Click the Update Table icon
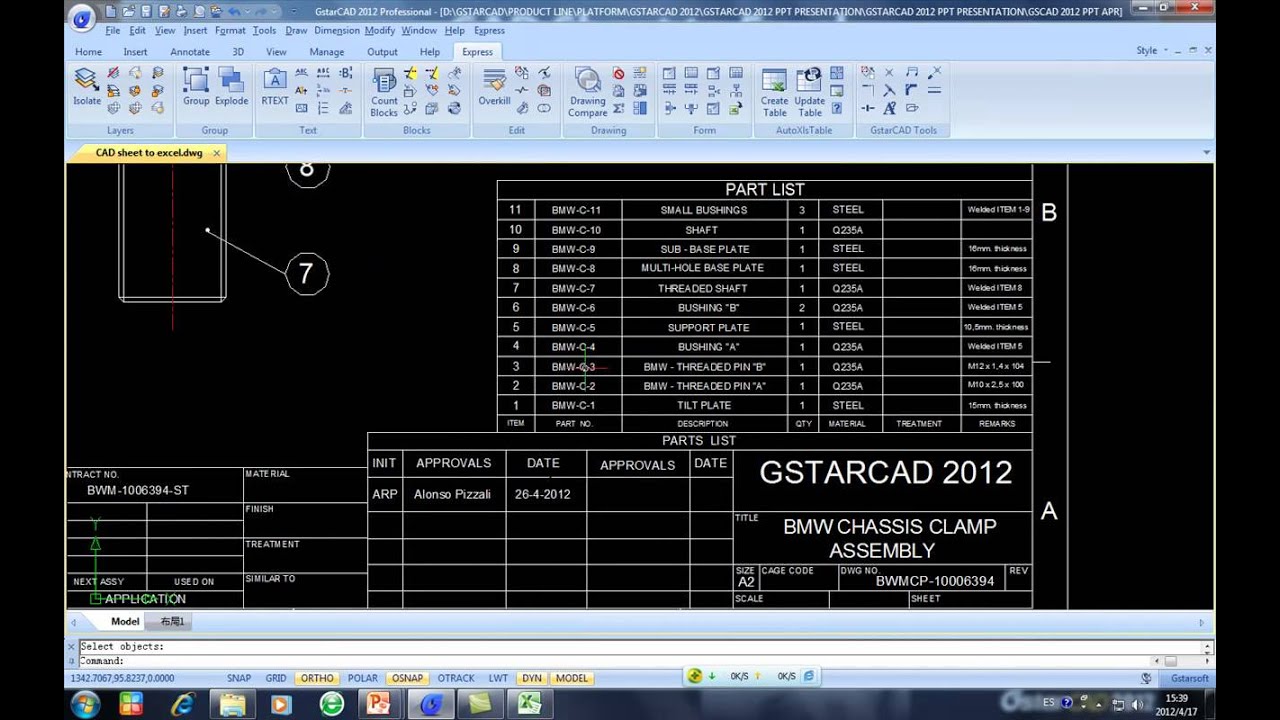Image resolution: width=1280 pixels, height=720 pixels. [810, 92]
